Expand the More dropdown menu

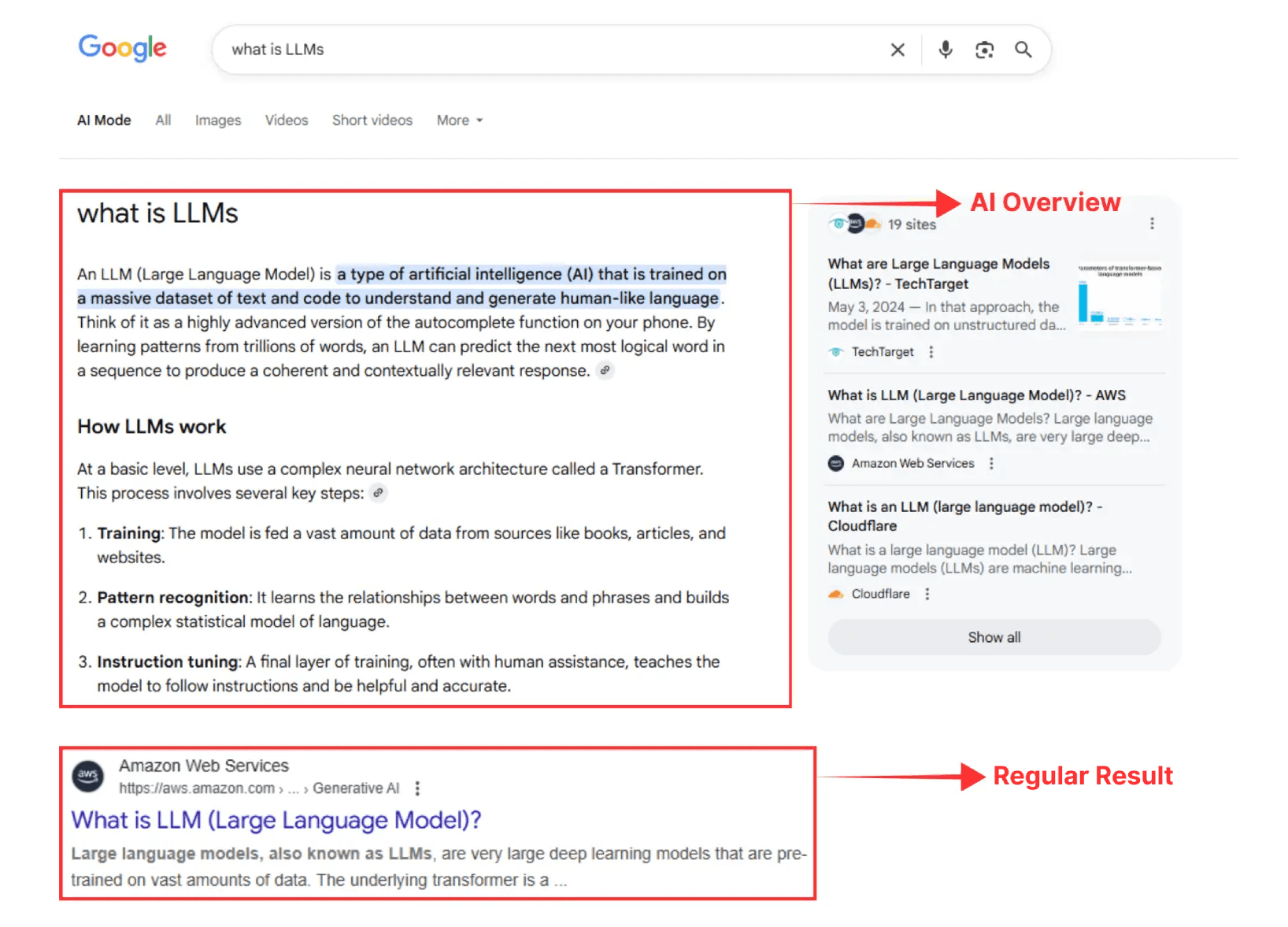tap(460, 121)
